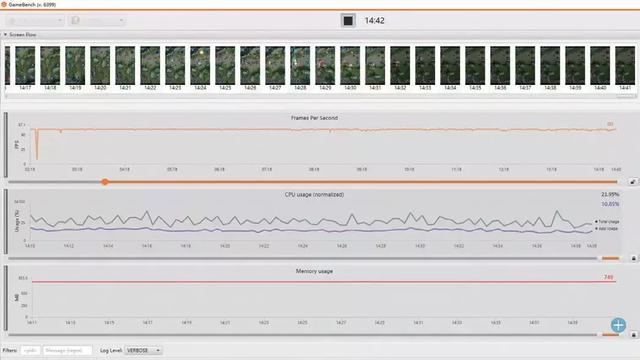The width and height of the screenshot is (640, 360).
Task: Select the 14:31 screen flow thumbnail
Action: 375,65
